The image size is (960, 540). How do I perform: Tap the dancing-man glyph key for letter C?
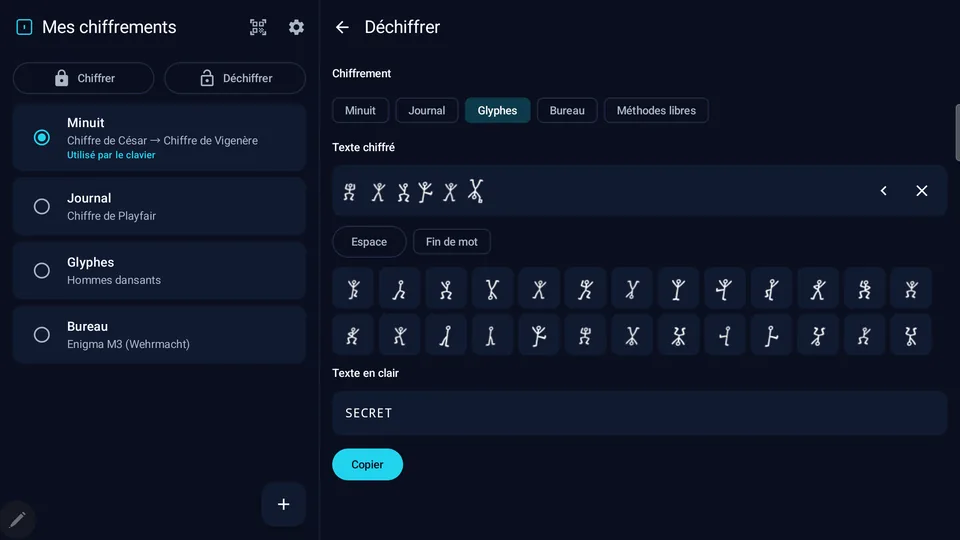[x=446, y=289]
